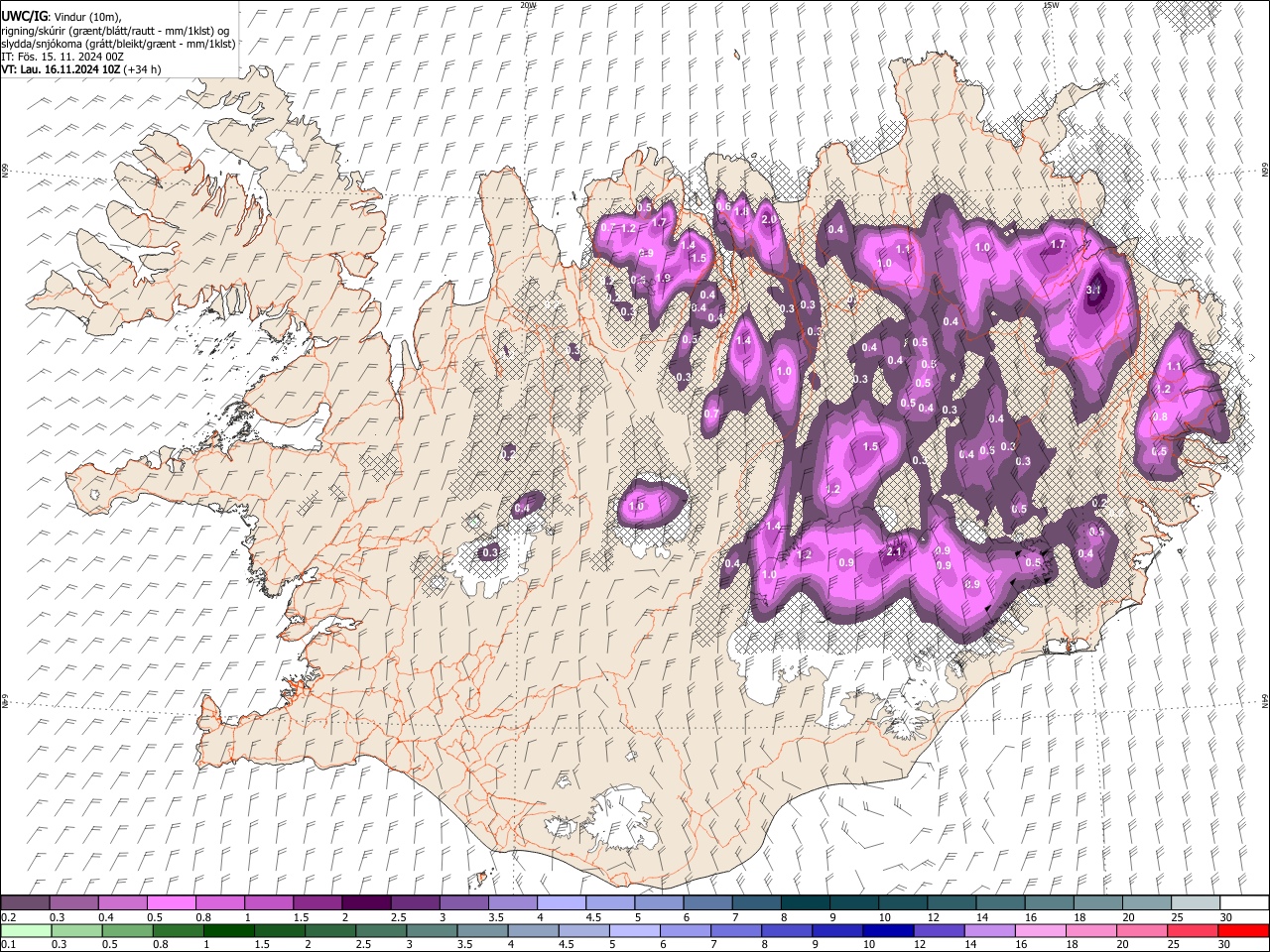Click the dark teal swatch above the upper 8 label
This screenshot has height=952, width=1270.
tap(805, 902)
